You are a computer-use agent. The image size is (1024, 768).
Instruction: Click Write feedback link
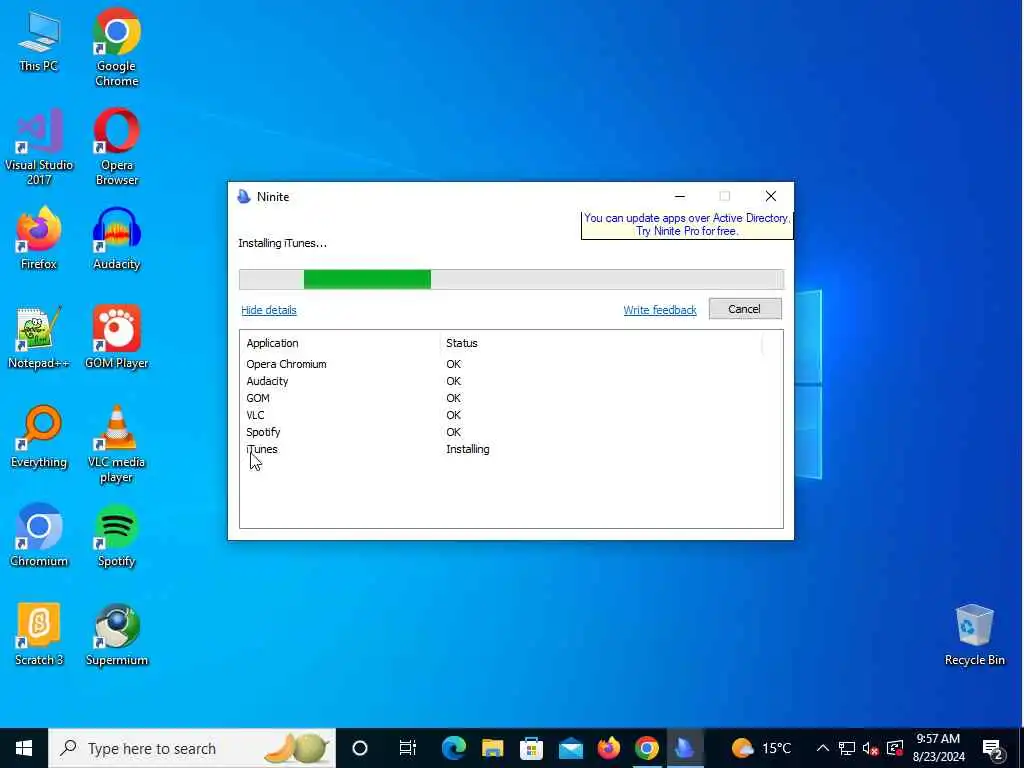click(660, 310)
